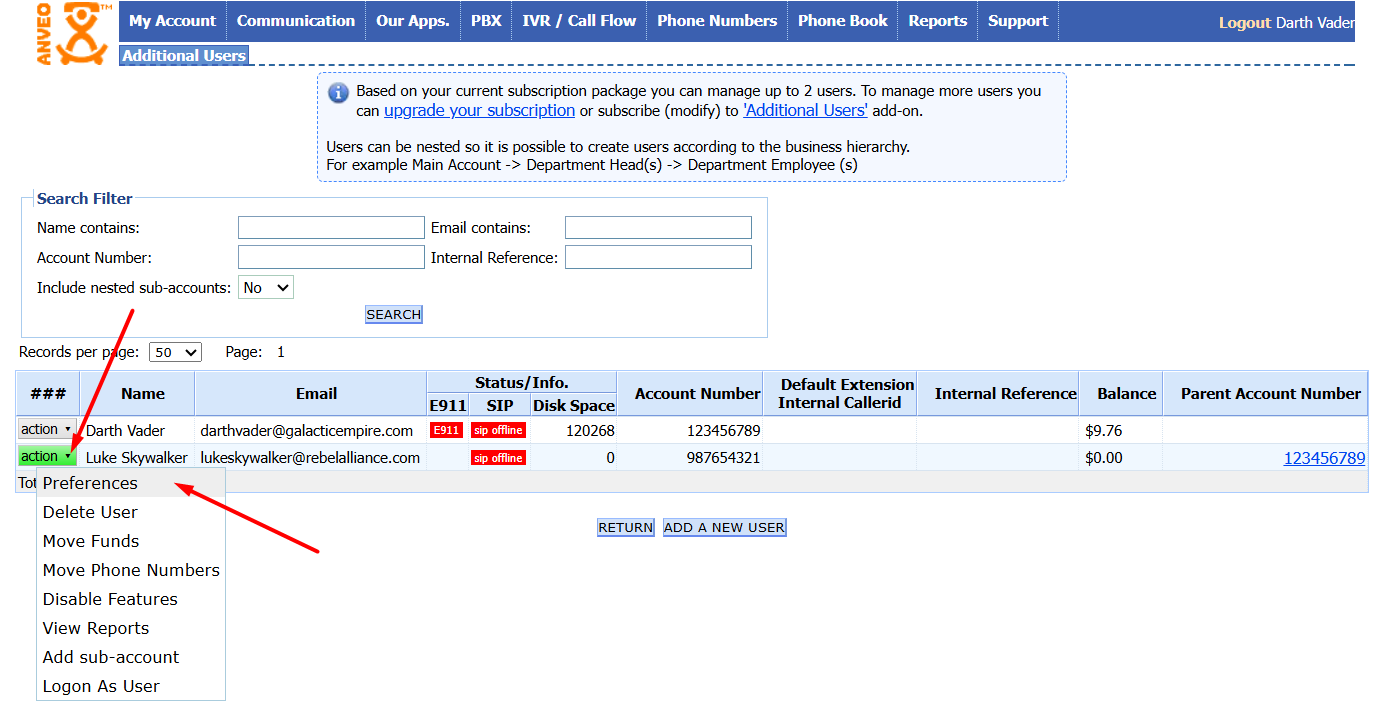This screenshot has width=1373, height=718.
Task: Choose Disable Features from the action menu
Action: click(131, 599)
